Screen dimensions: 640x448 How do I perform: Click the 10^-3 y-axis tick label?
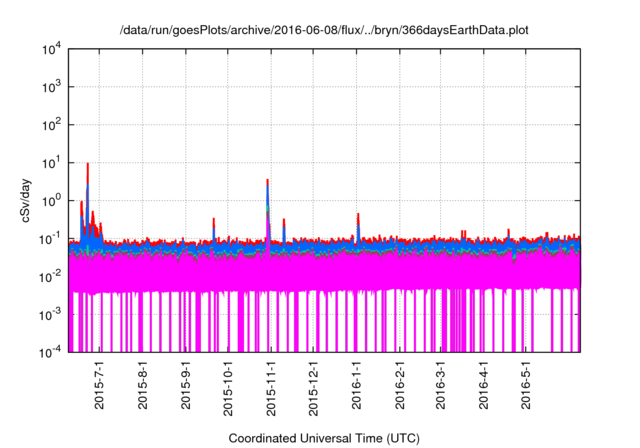(x=50, y=315)
